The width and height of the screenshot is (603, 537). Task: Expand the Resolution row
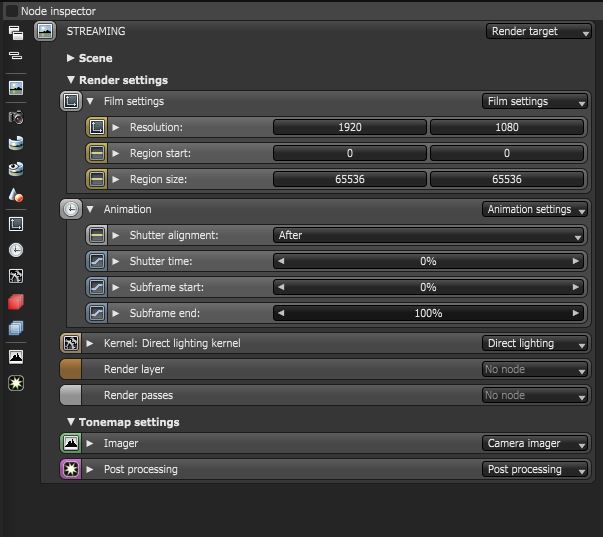pos(116,128)
